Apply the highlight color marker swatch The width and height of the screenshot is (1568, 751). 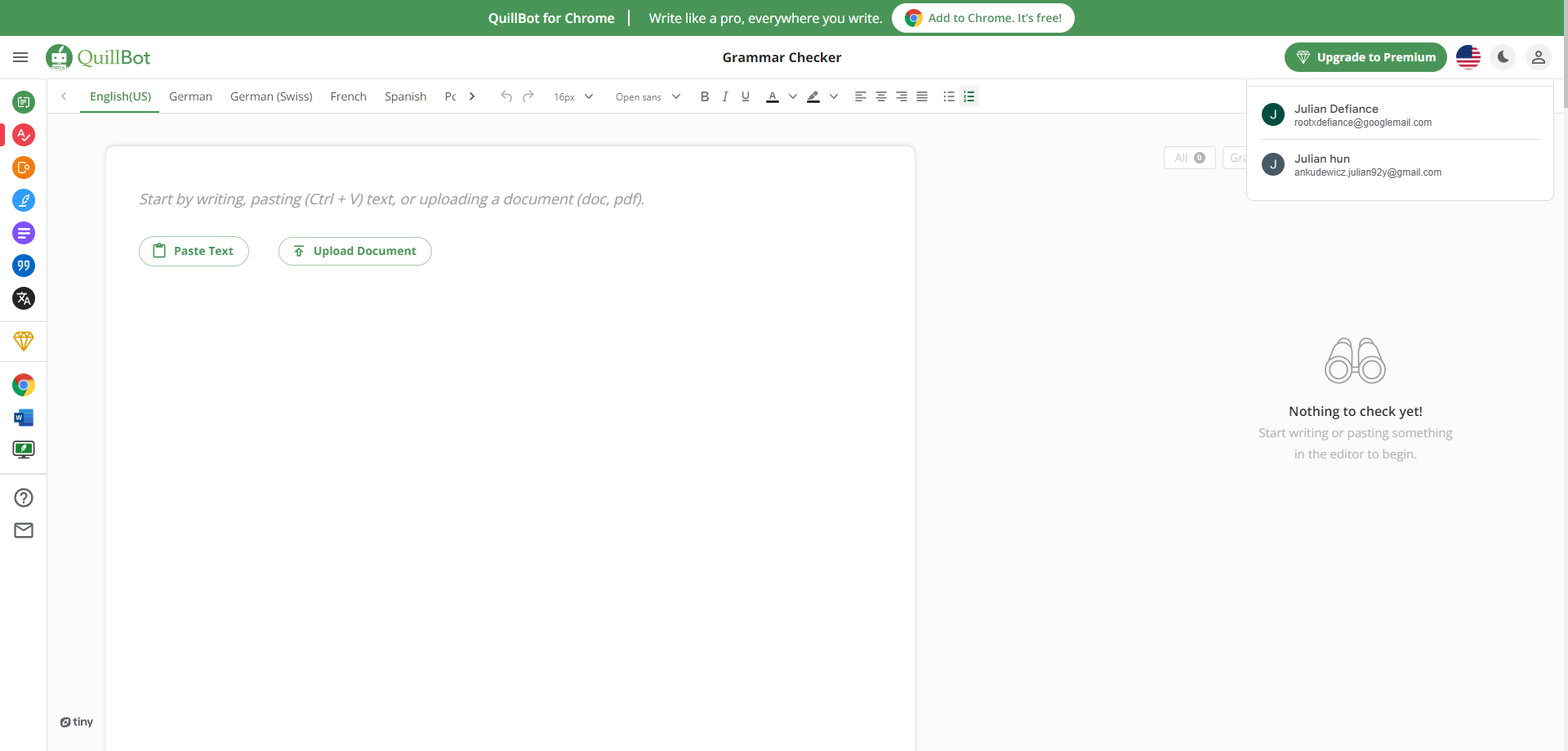(813, 96)
